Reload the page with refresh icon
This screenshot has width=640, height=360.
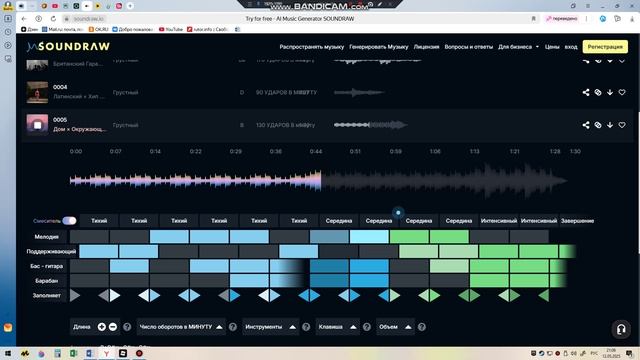pyautogui.click(x=53, y=19)
